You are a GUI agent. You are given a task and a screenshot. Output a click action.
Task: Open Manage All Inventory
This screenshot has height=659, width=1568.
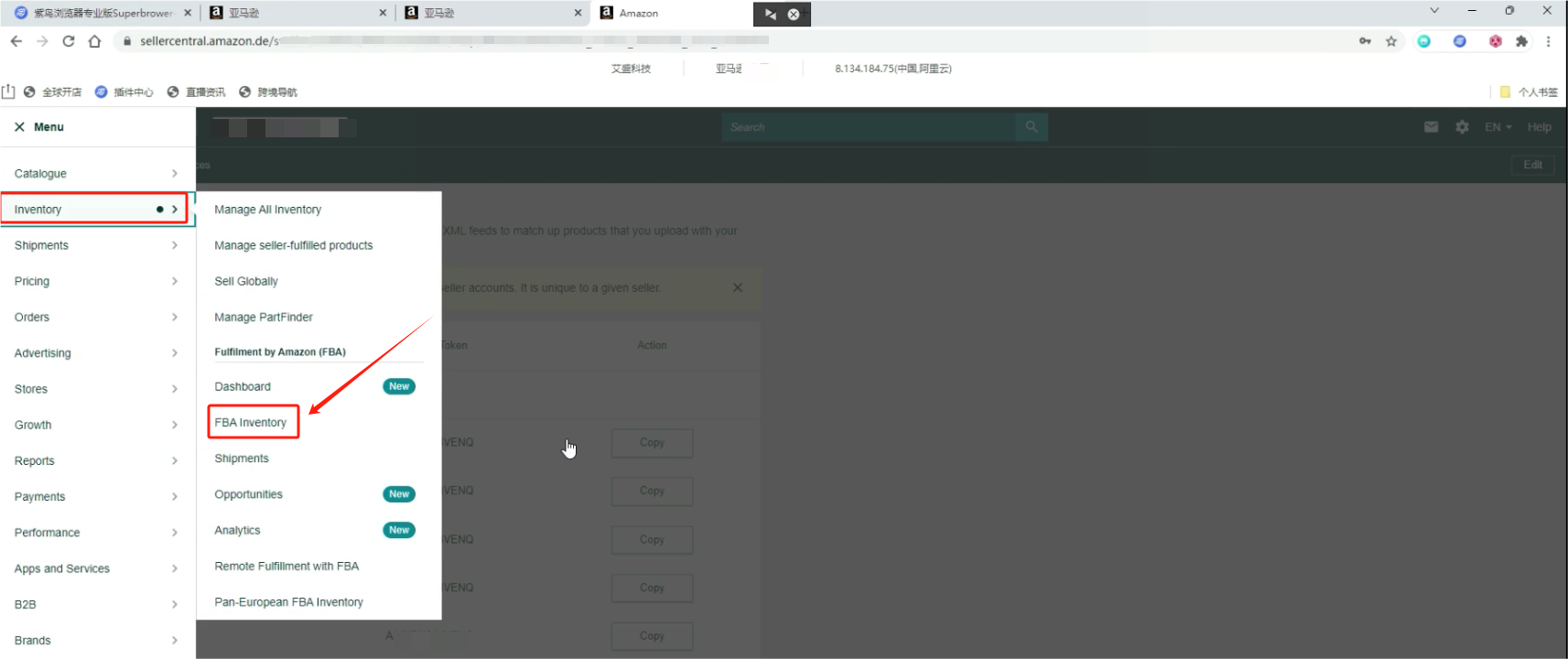click(268, 210)
